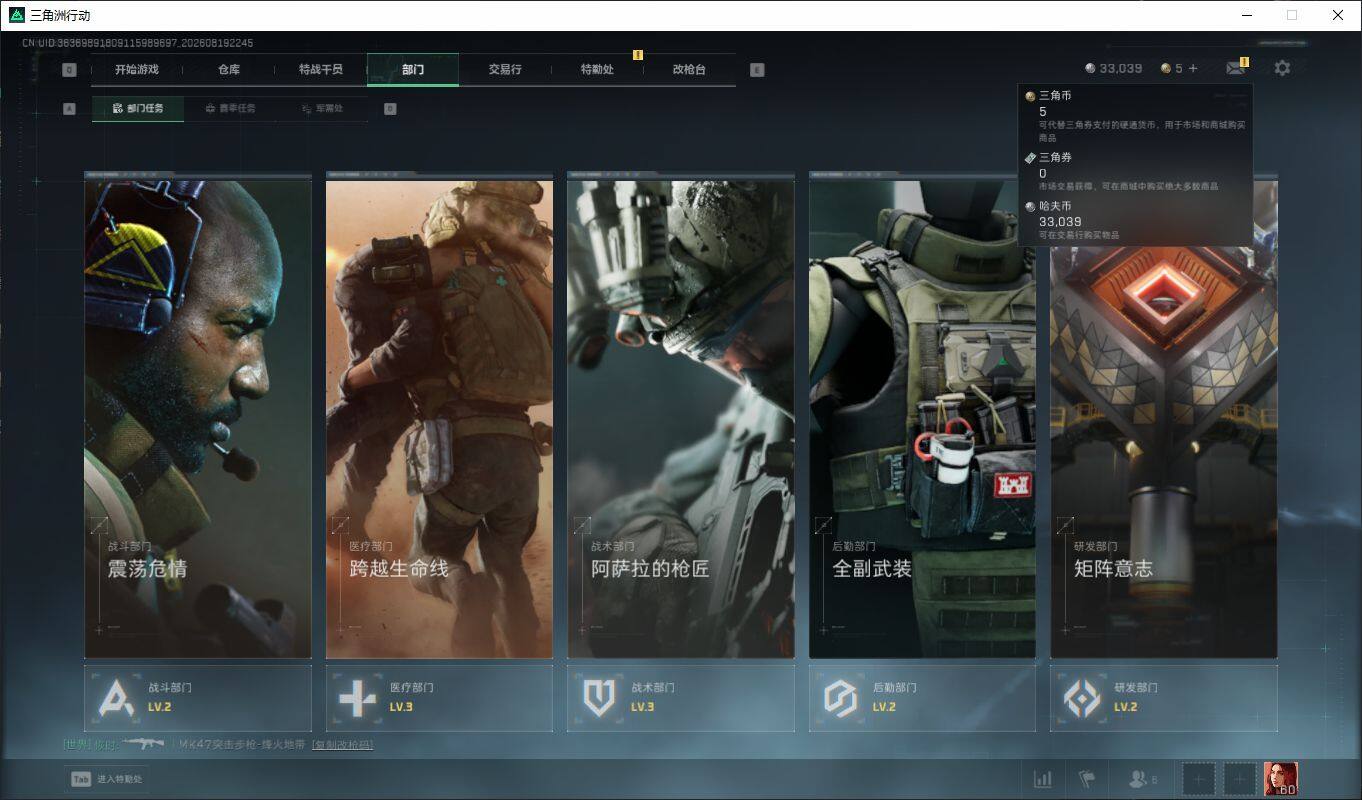Viewport: 1362px width, 800px height.
Task: Switch to the 军需处 sub-tab
Action: [x=322, y=108]
